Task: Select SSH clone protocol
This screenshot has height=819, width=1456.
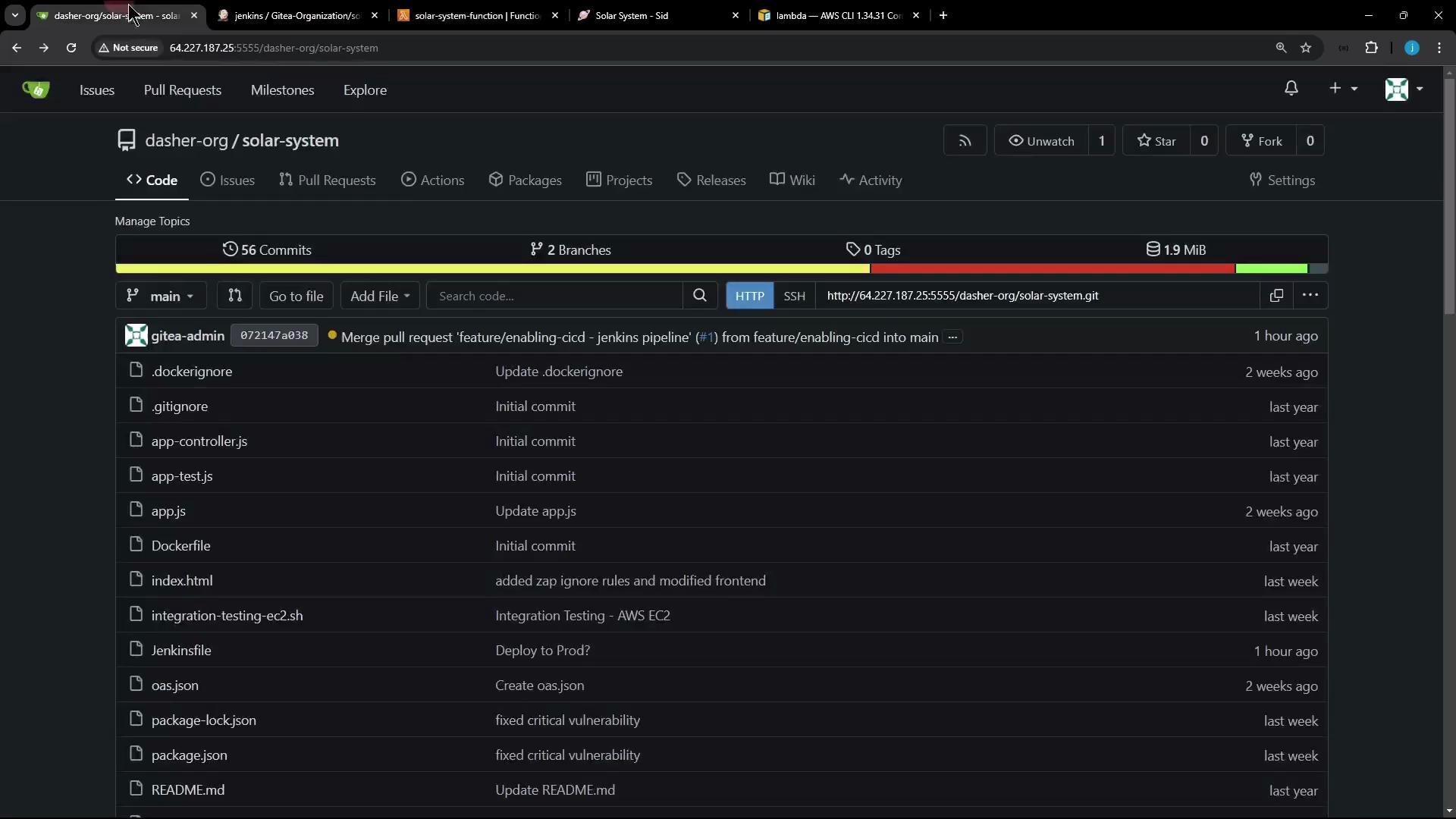Action: tap(794, 296)
